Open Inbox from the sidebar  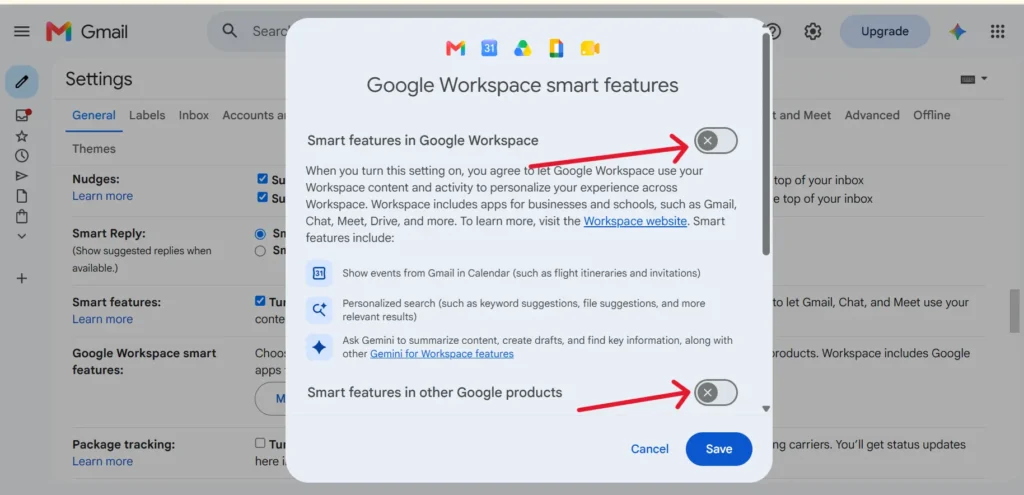pyautogui.click(x=22, y=116)
